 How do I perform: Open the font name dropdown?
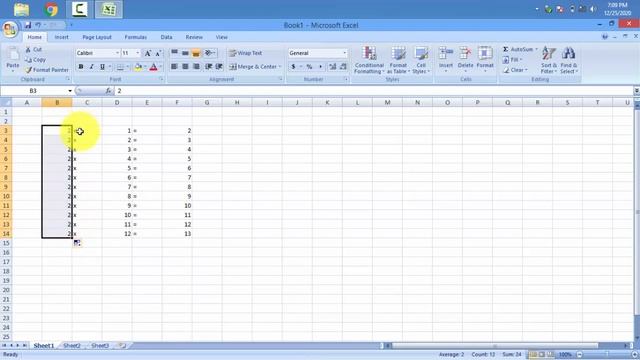click(x=117, y=53)
